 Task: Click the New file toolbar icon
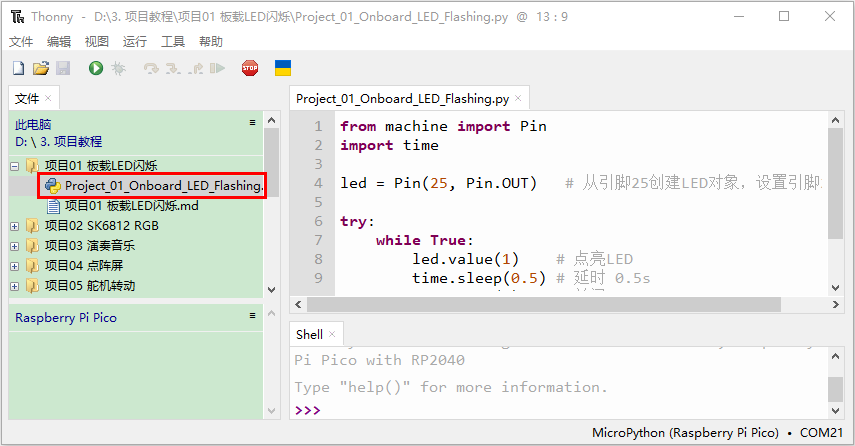pyautogui.click(x=19, y=68)
